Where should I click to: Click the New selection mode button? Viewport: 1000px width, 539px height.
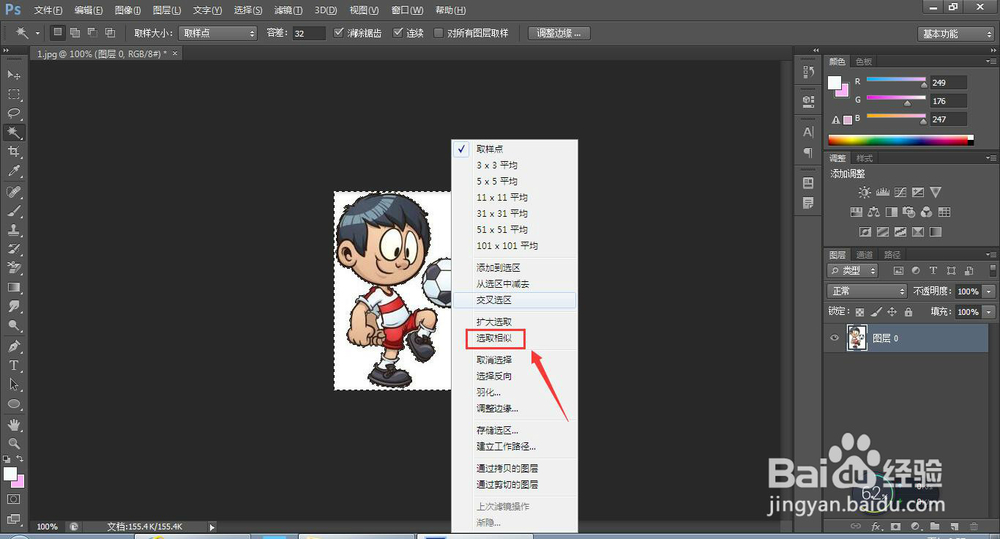[x=57, y=32]
